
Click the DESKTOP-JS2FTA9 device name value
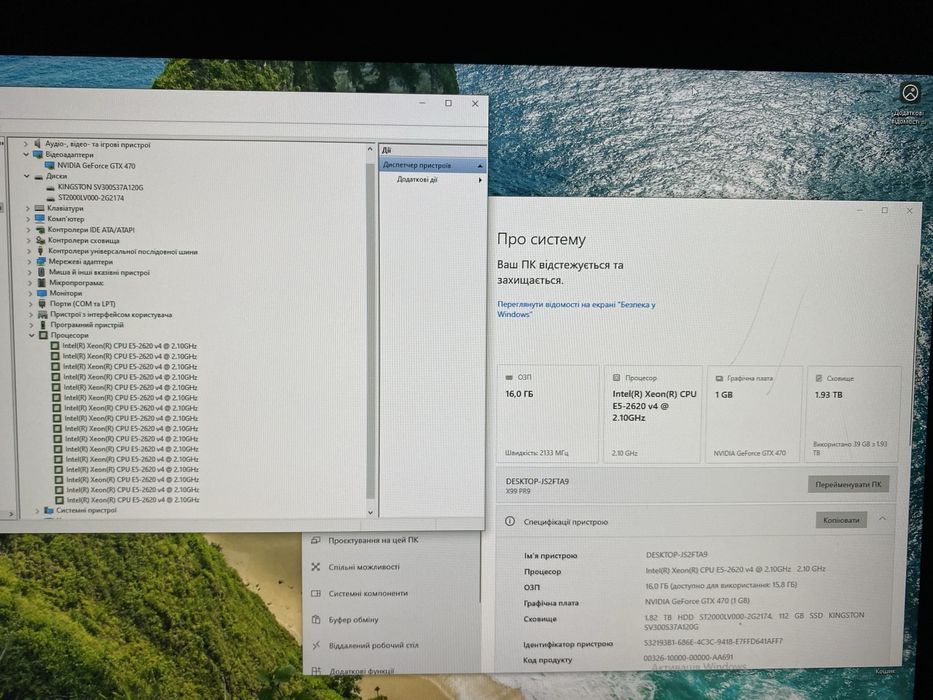pyautogui.click(x=677, y=555)
